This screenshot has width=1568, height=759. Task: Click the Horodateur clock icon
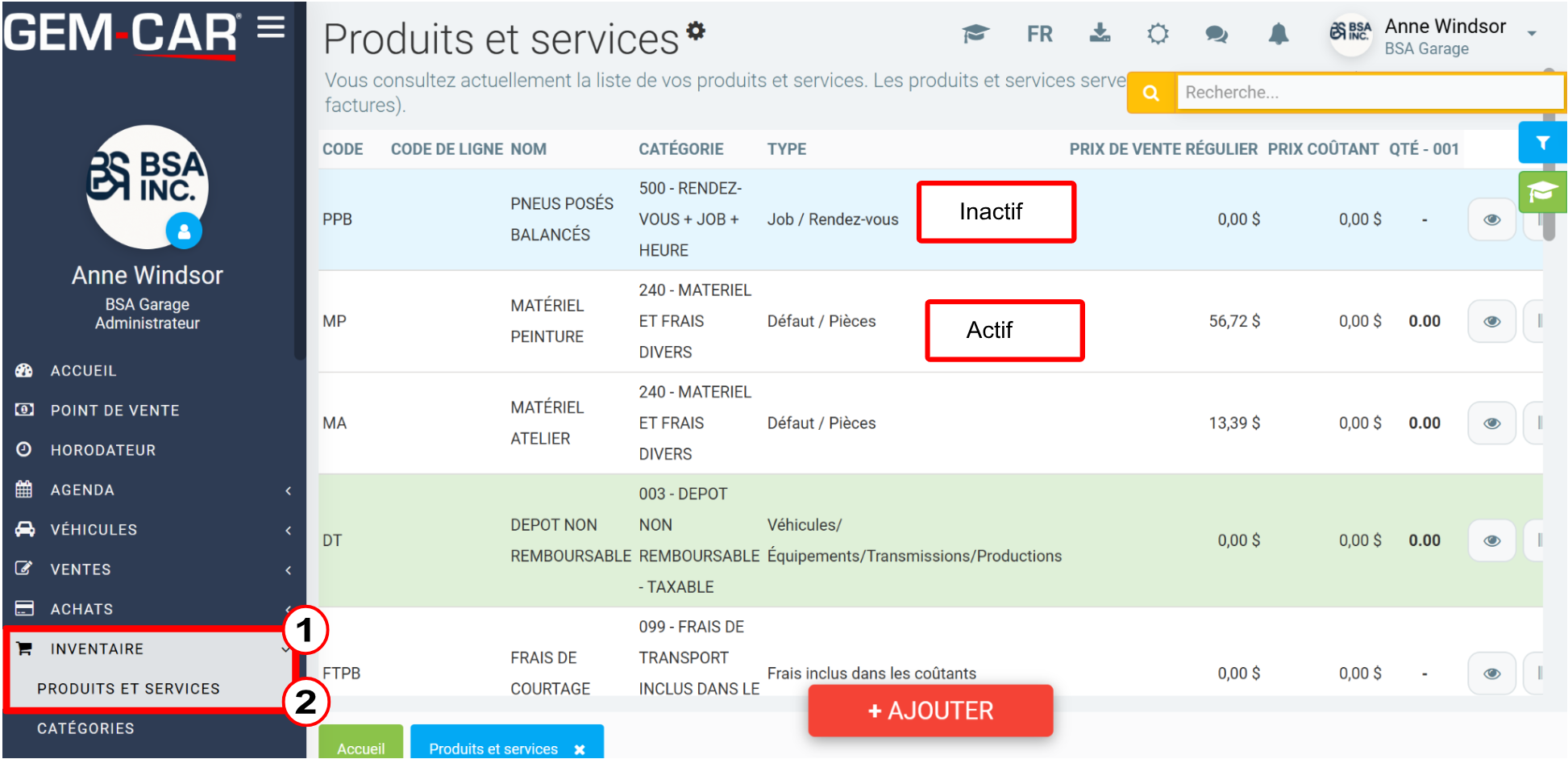point(24,449)
